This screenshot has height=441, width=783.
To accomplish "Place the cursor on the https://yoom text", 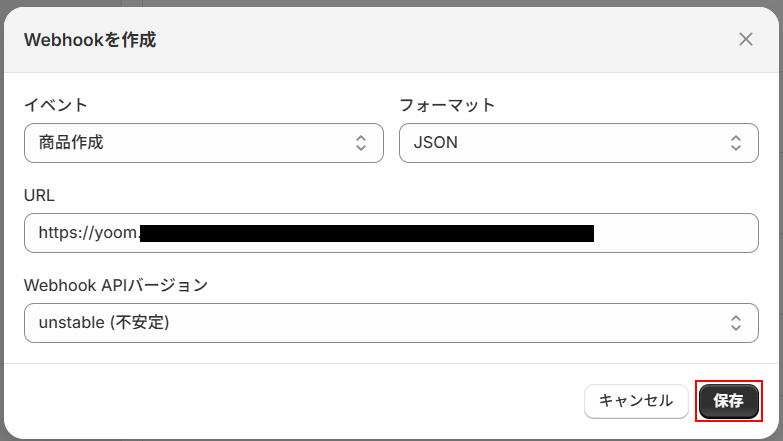I will tap(88, 234).
